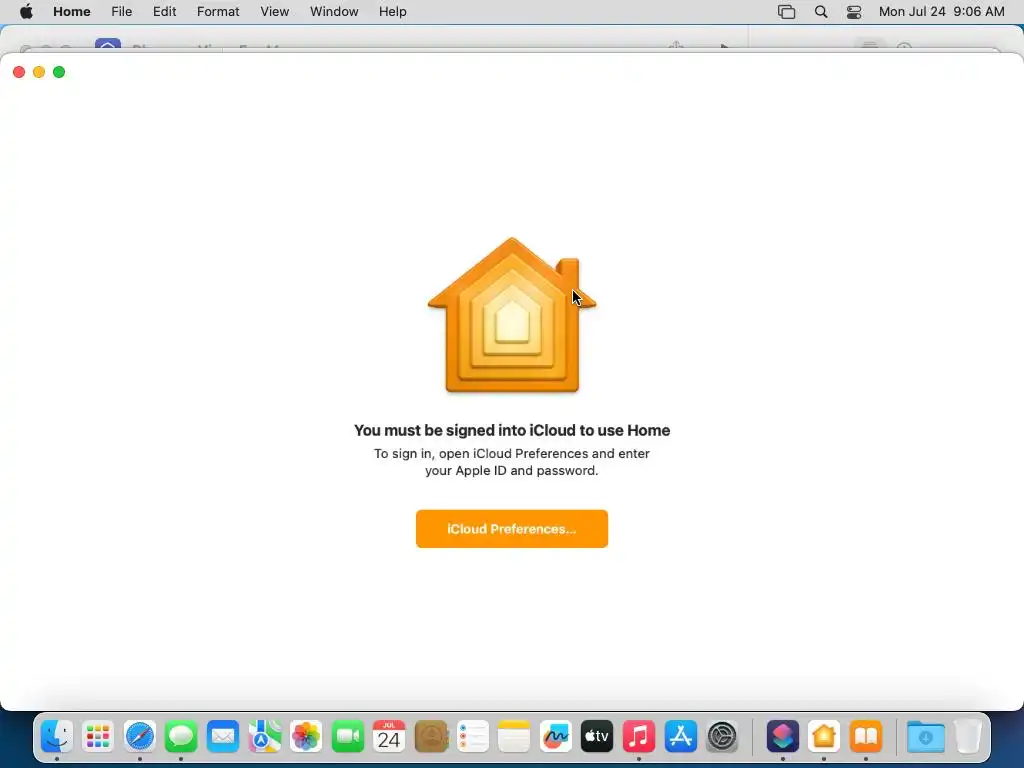The height and width of the screenshot is (768, 1024).
Task: Minimize the Home window
Action: (x=39, y=72)
